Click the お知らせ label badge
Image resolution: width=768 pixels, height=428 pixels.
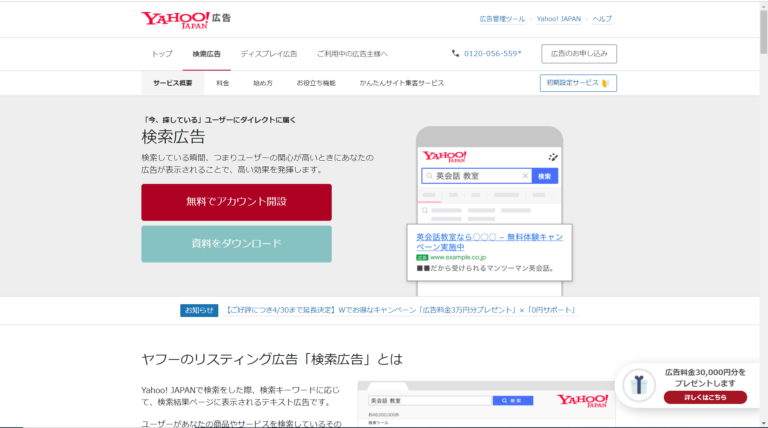click(x=199, y=310)
